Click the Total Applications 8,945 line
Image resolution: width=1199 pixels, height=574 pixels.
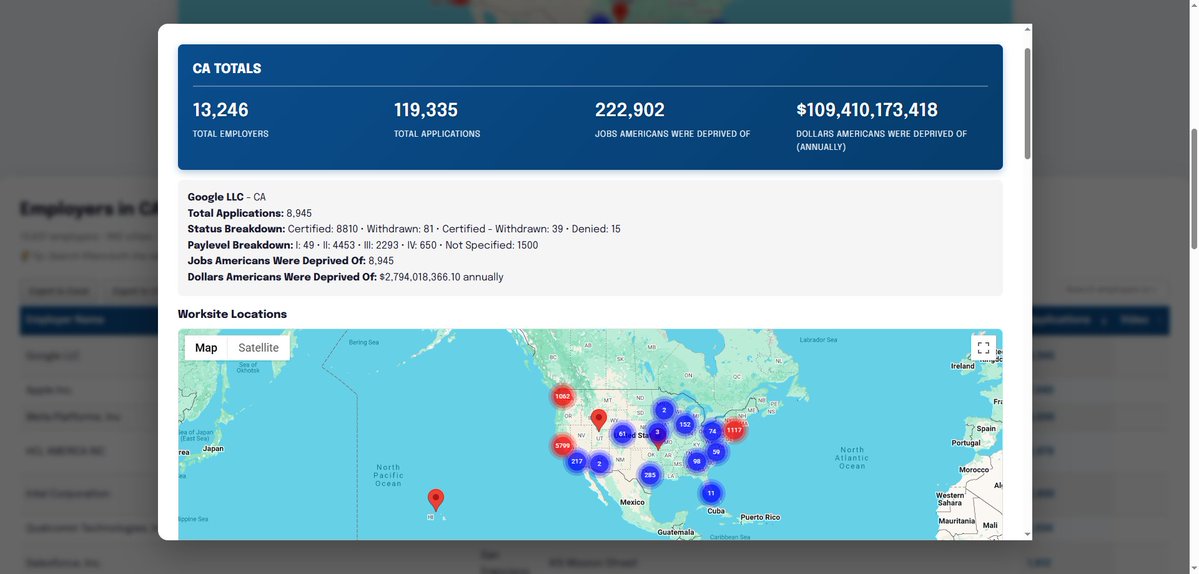[x=249, y=213]
